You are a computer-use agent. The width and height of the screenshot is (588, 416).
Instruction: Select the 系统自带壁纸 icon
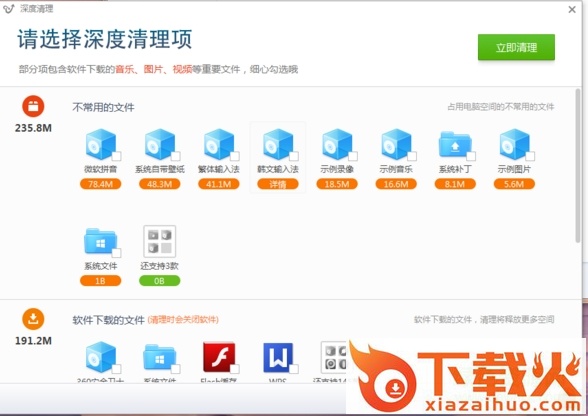click(160, 144)
